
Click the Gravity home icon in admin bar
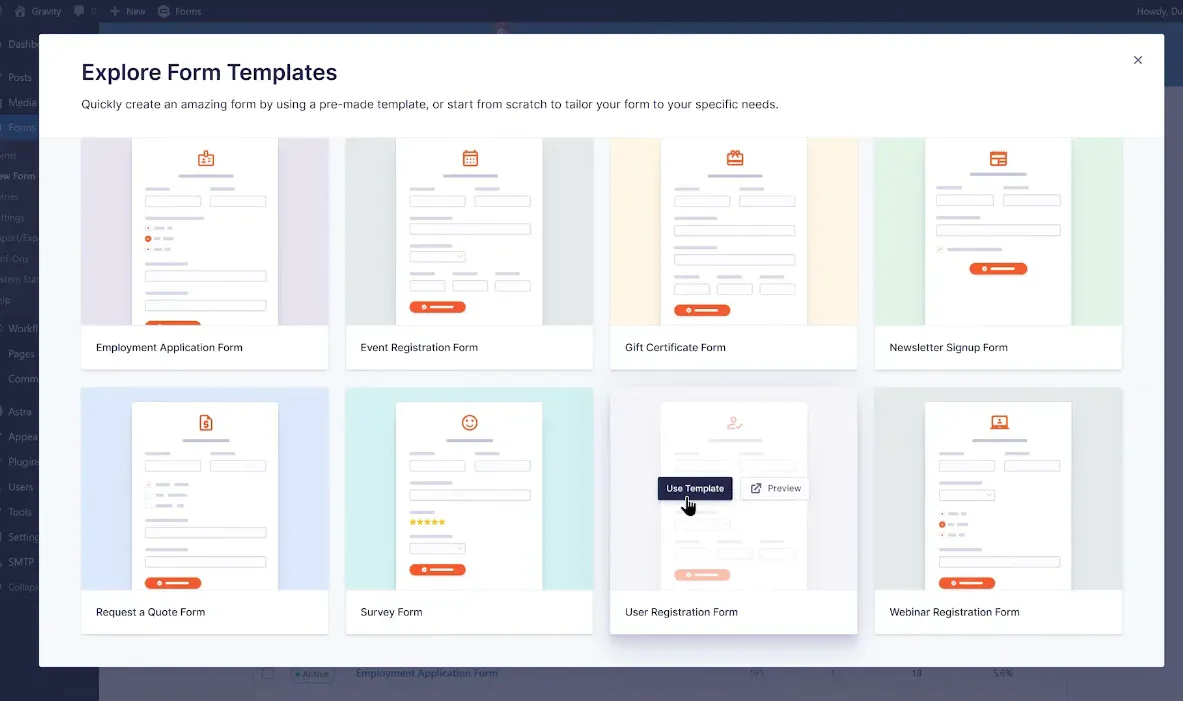pos(20,11)
